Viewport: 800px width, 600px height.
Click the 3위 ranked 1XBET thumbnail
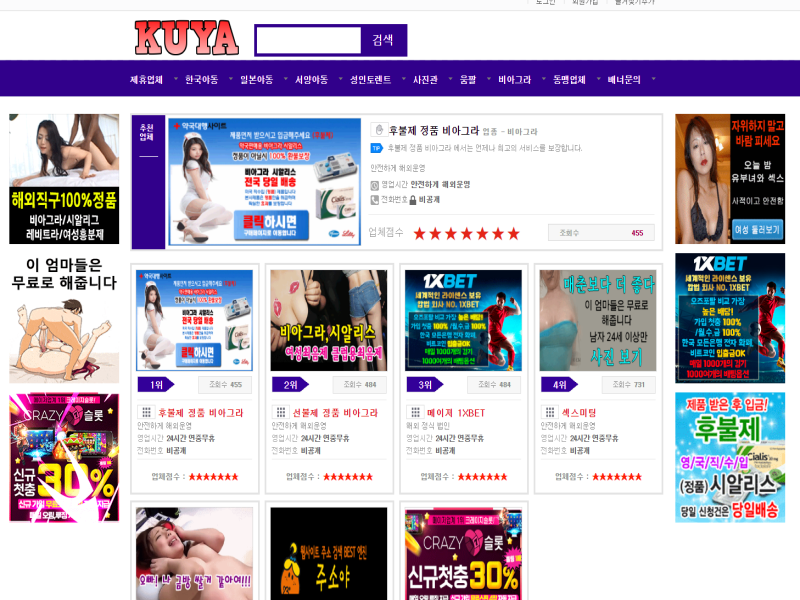tap(463, 320)
